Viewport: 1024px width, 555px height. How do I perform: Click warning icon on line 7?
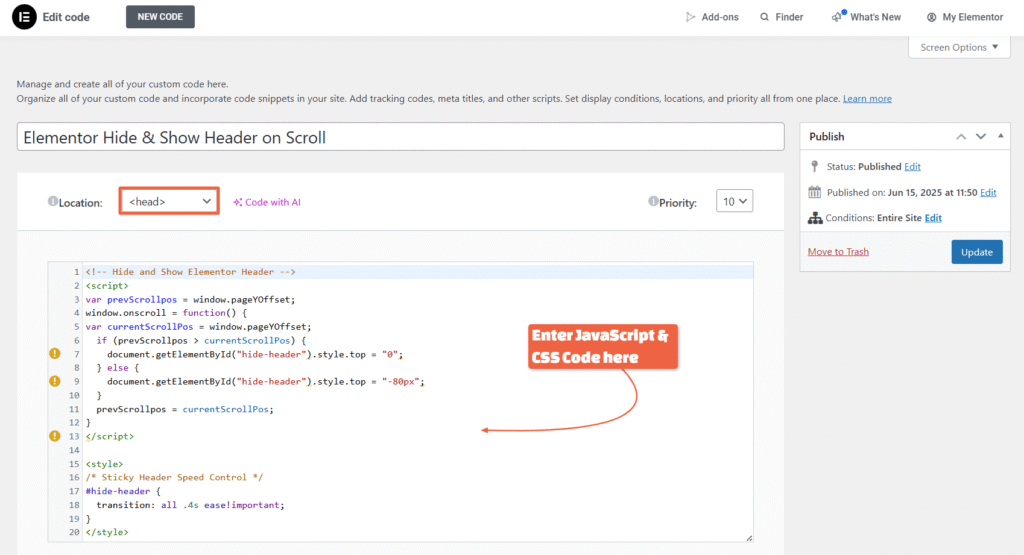click(55, 353)
